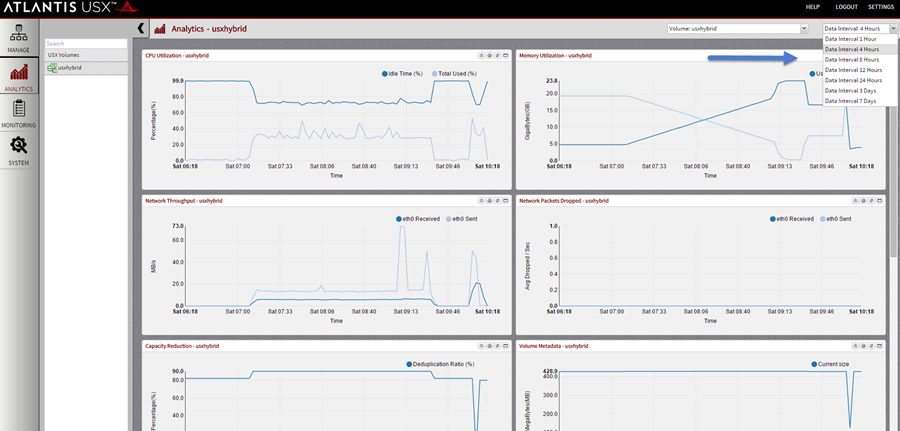The height and width of the screenshot is (431, 900).
Task: Toggle the Idle Time (%) series legend
Action: pos(402,73)
